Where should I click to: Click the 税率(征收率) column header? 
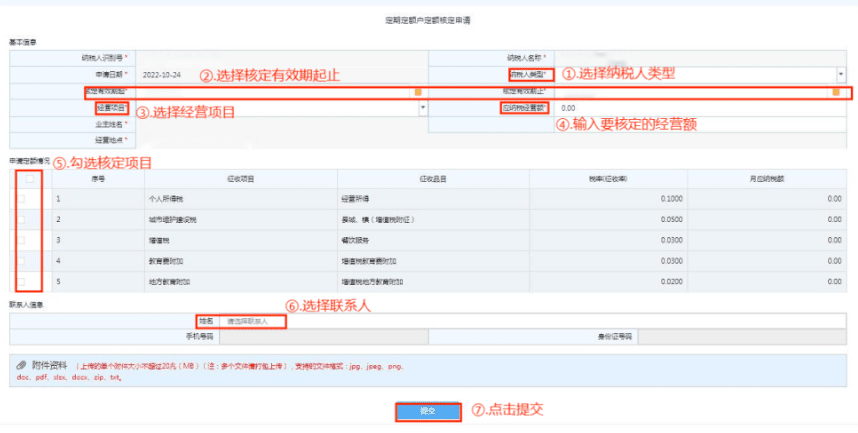click(x=608, y=179)
